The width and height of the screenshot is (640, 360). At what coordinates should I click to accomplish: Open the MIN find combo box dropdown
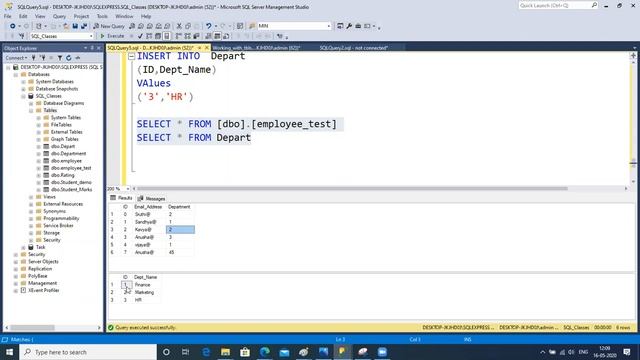tap(329, 26)
